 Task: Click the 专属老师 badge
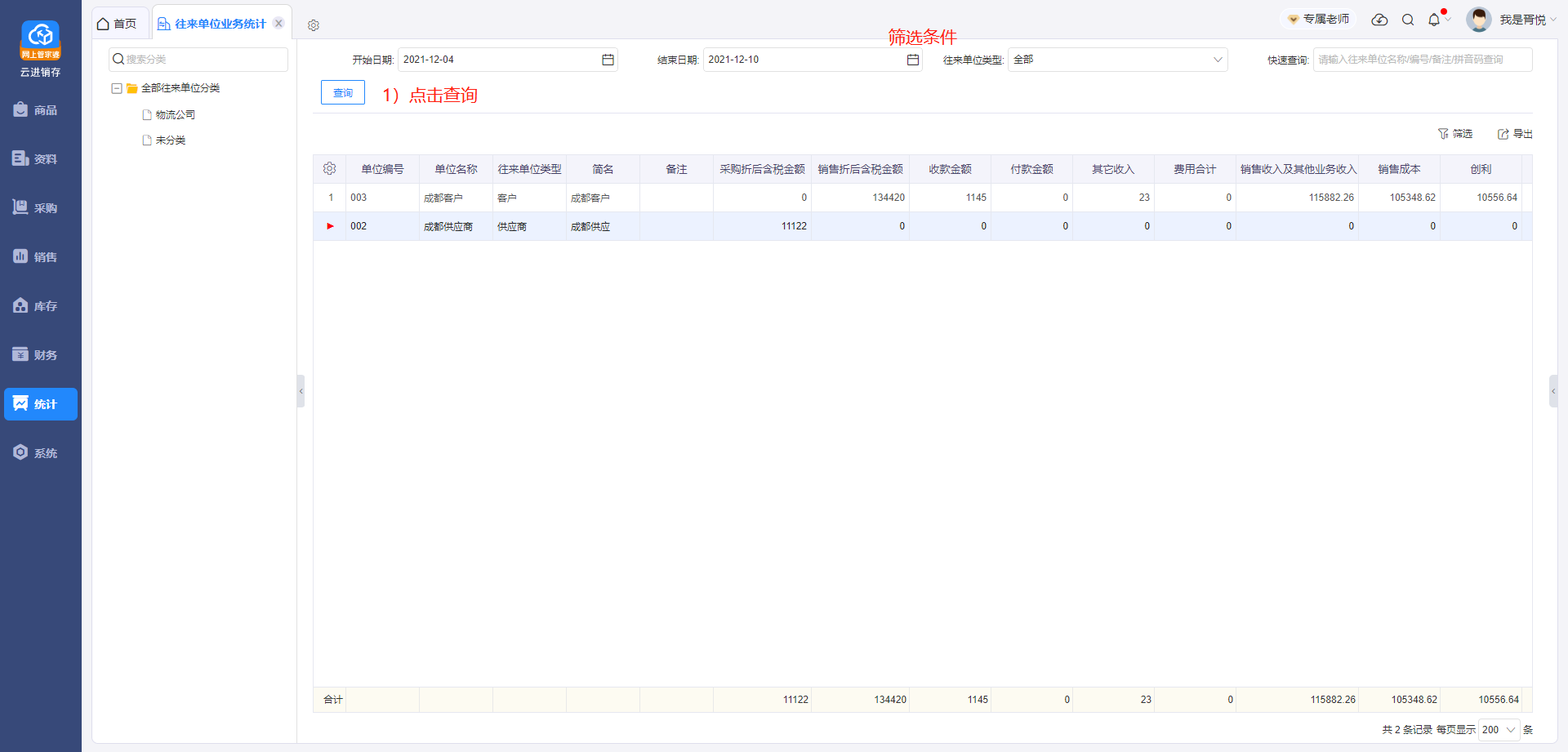[x=1318, y=19]
